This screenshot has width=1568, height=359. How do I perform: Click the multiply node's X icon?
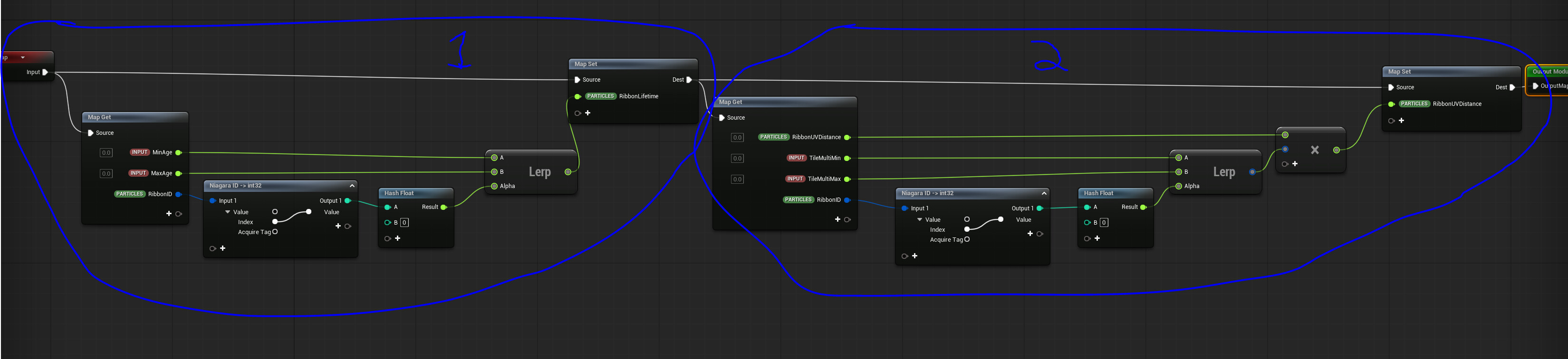coord(1314,150)
